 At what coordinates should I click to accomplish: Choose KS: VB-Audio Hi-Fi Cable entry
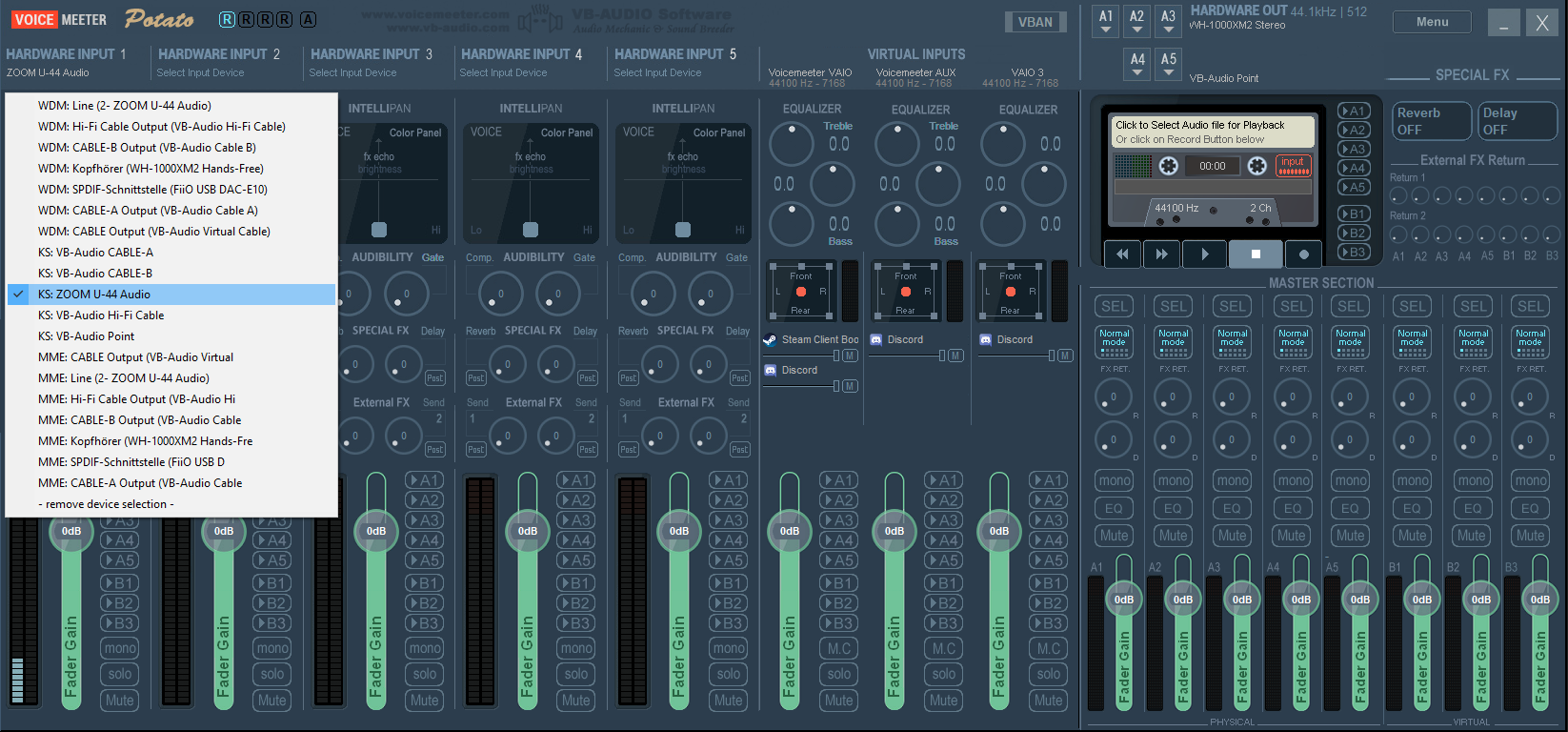pyautogui.click(x=171, y=315)
